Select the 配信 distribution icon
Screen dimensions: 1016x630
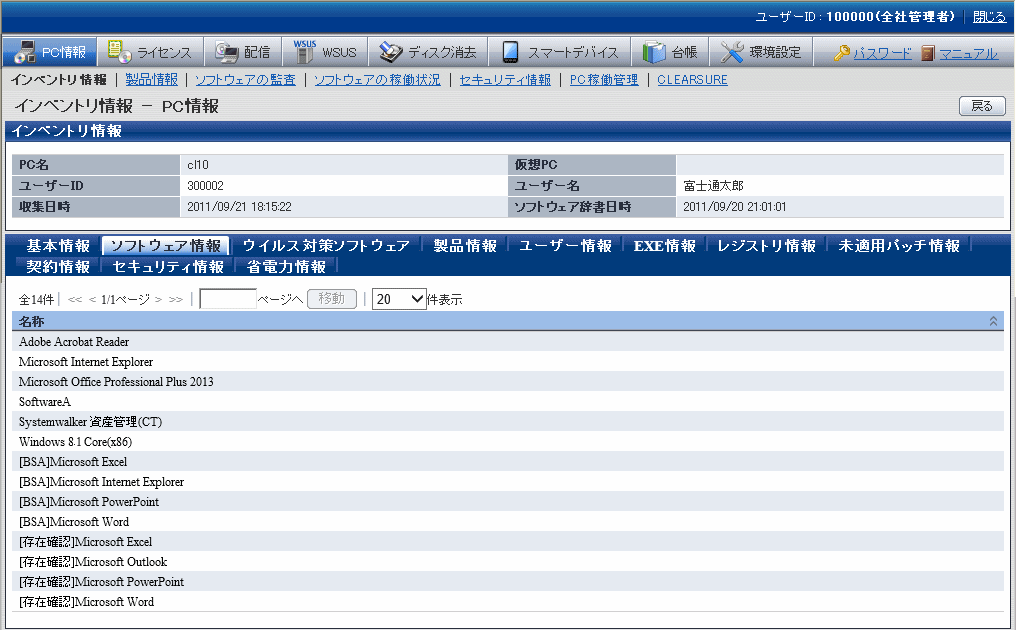click(226, 52)
